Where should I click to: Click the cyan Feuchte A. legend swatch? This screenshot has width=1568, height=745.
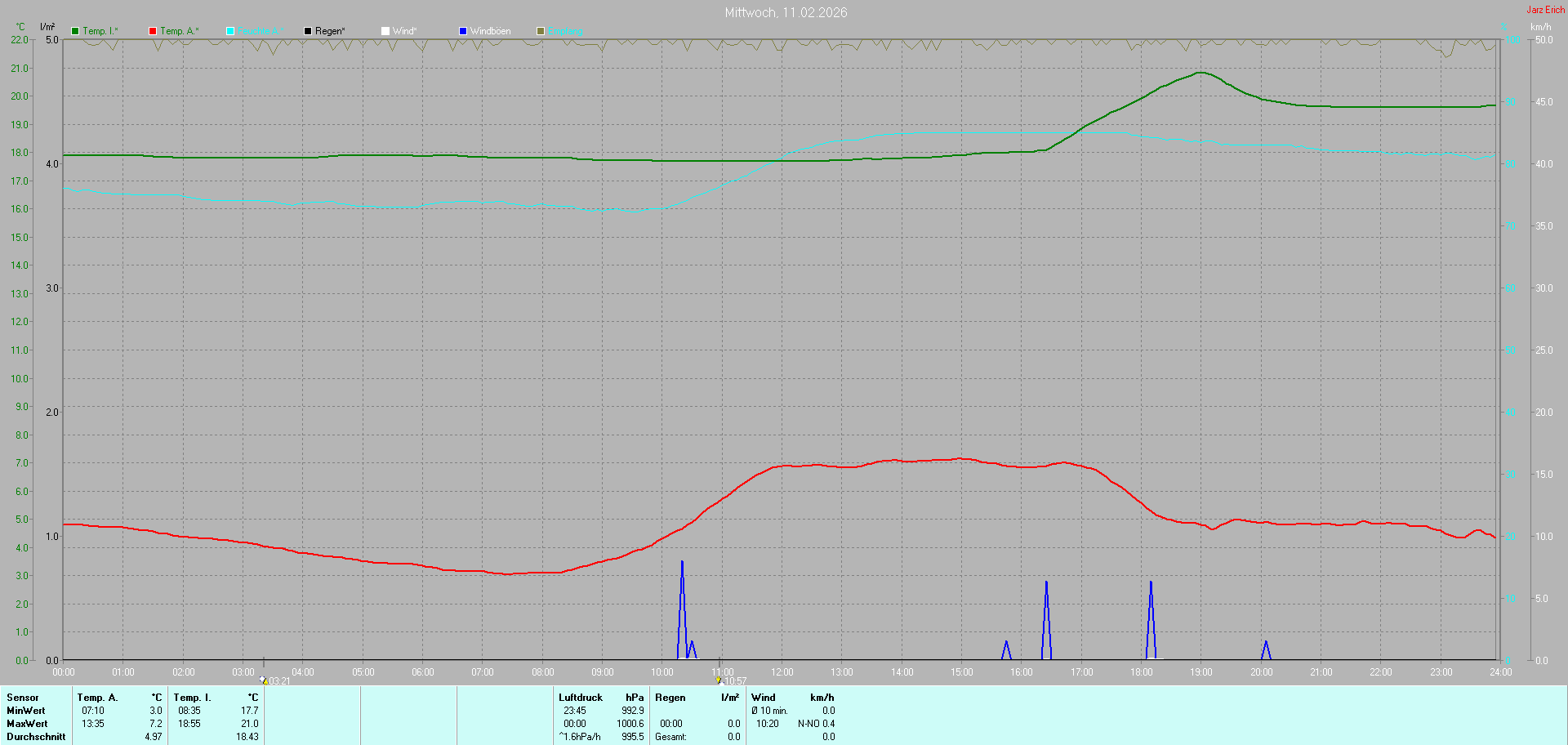(230, 31)
